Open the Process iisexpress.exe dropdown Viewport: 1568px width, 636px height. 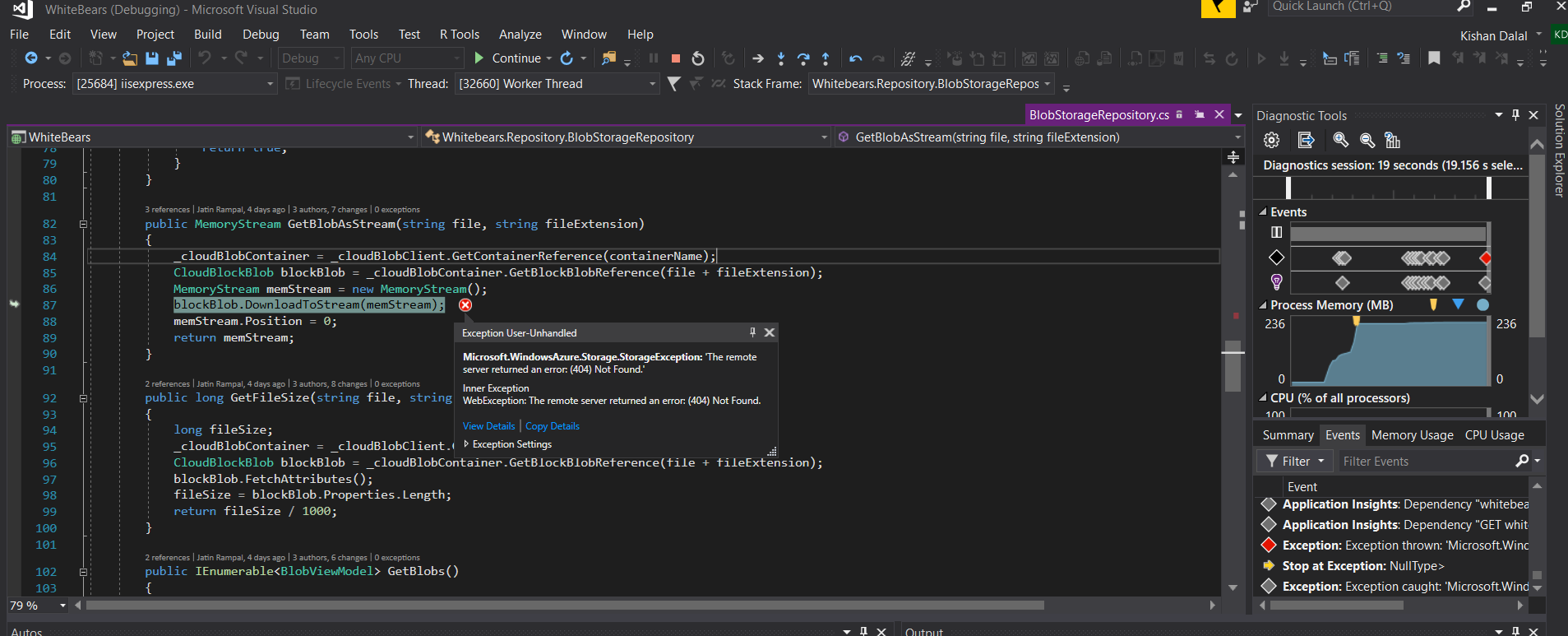[270, 84]
